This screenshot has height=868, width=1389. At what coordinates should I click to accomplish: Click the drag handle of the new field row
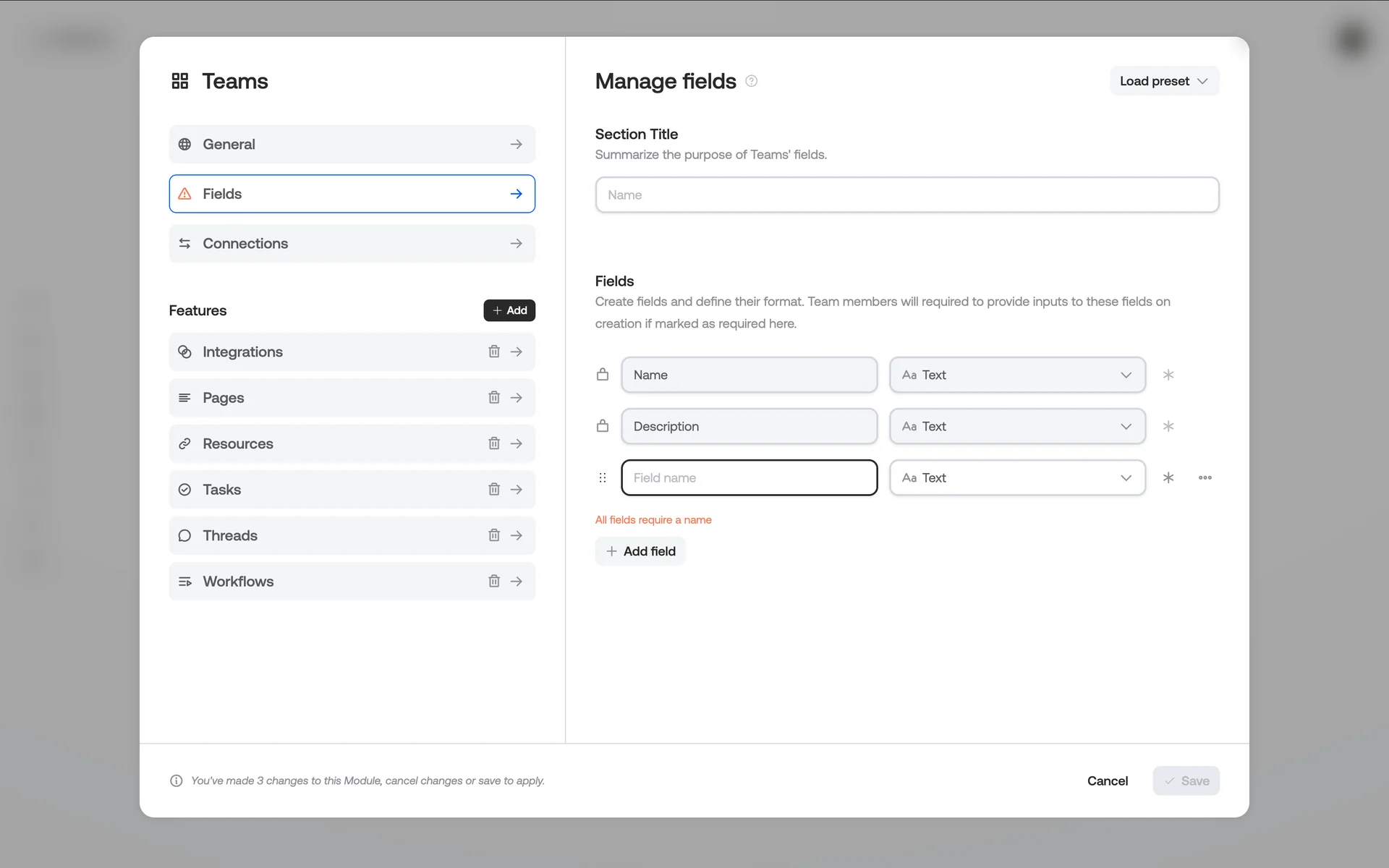pos(603,477)
